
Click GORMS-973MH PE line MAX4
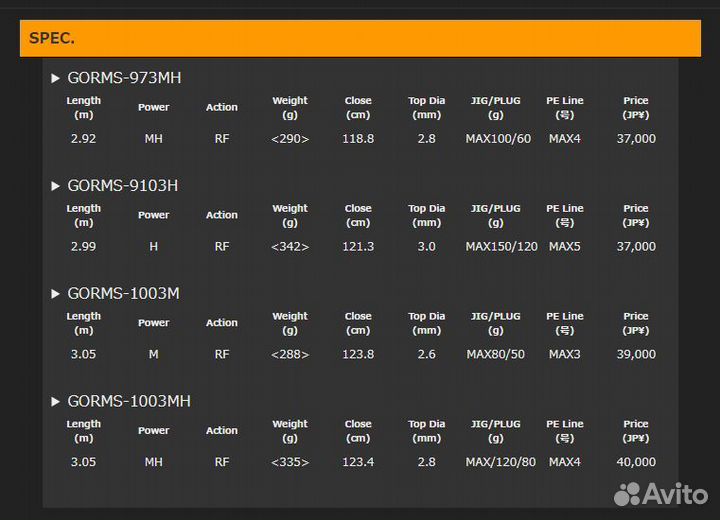[x=565, y=139]
